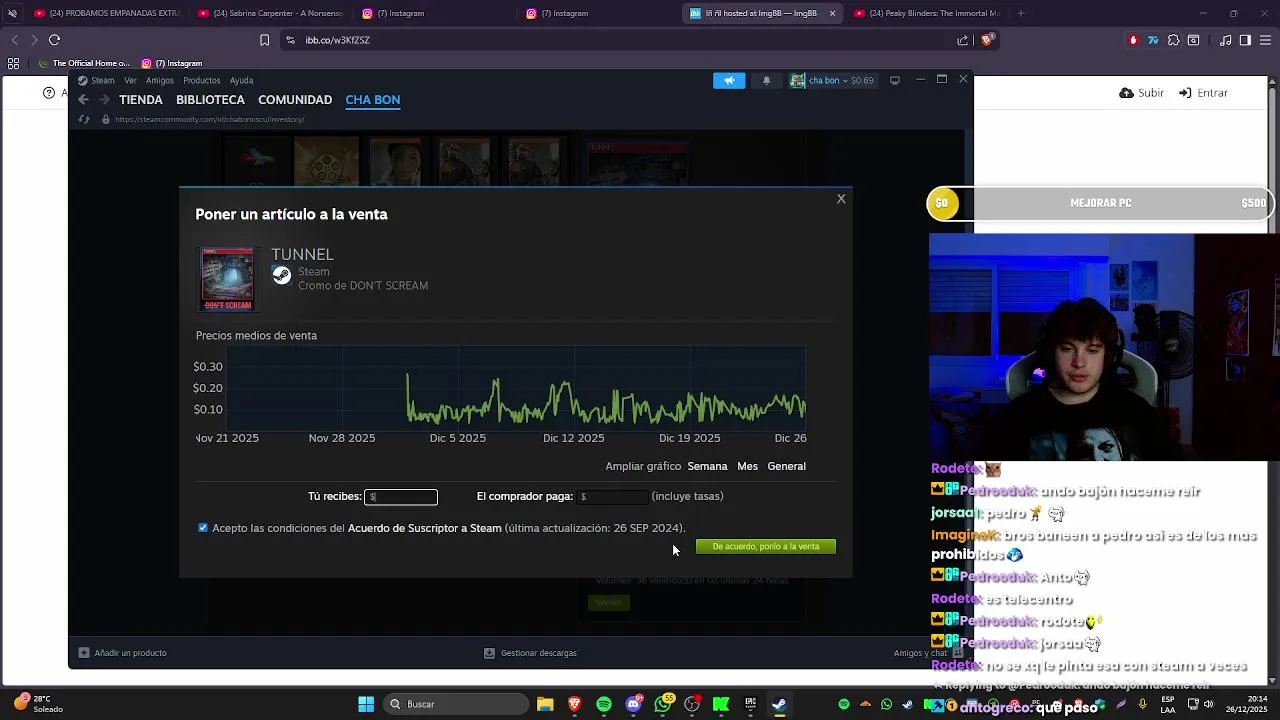Open the weather widget showing 28°C
Image resolution: width=1280 pixels, height=720 pixels.
click(38, 704)
